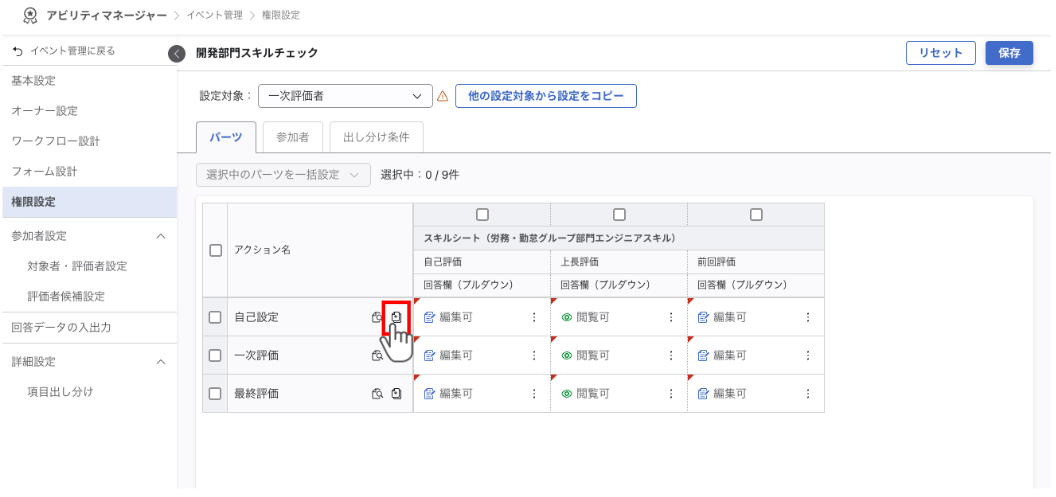The width and height of the screenshot is (1056, 497).
Task: Open kebab menu for 最終評価 前回評価 cell
Action: point(808,394)
